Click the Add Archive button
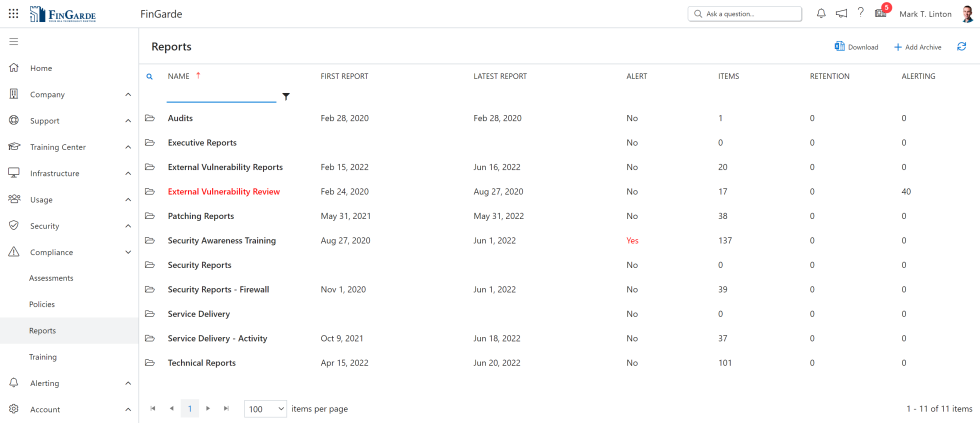The height and width of the screenshot is (423, 980). (x=918, y=47)
